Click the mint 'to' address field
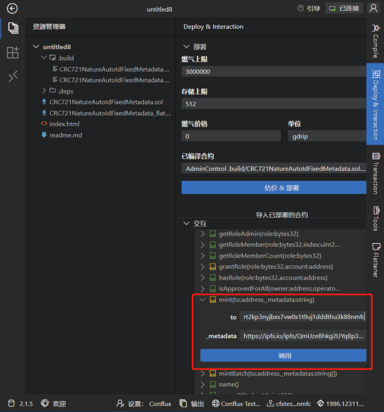Image resolution: width=384 pixels, height=412 pixels. (x=303, y=317)
